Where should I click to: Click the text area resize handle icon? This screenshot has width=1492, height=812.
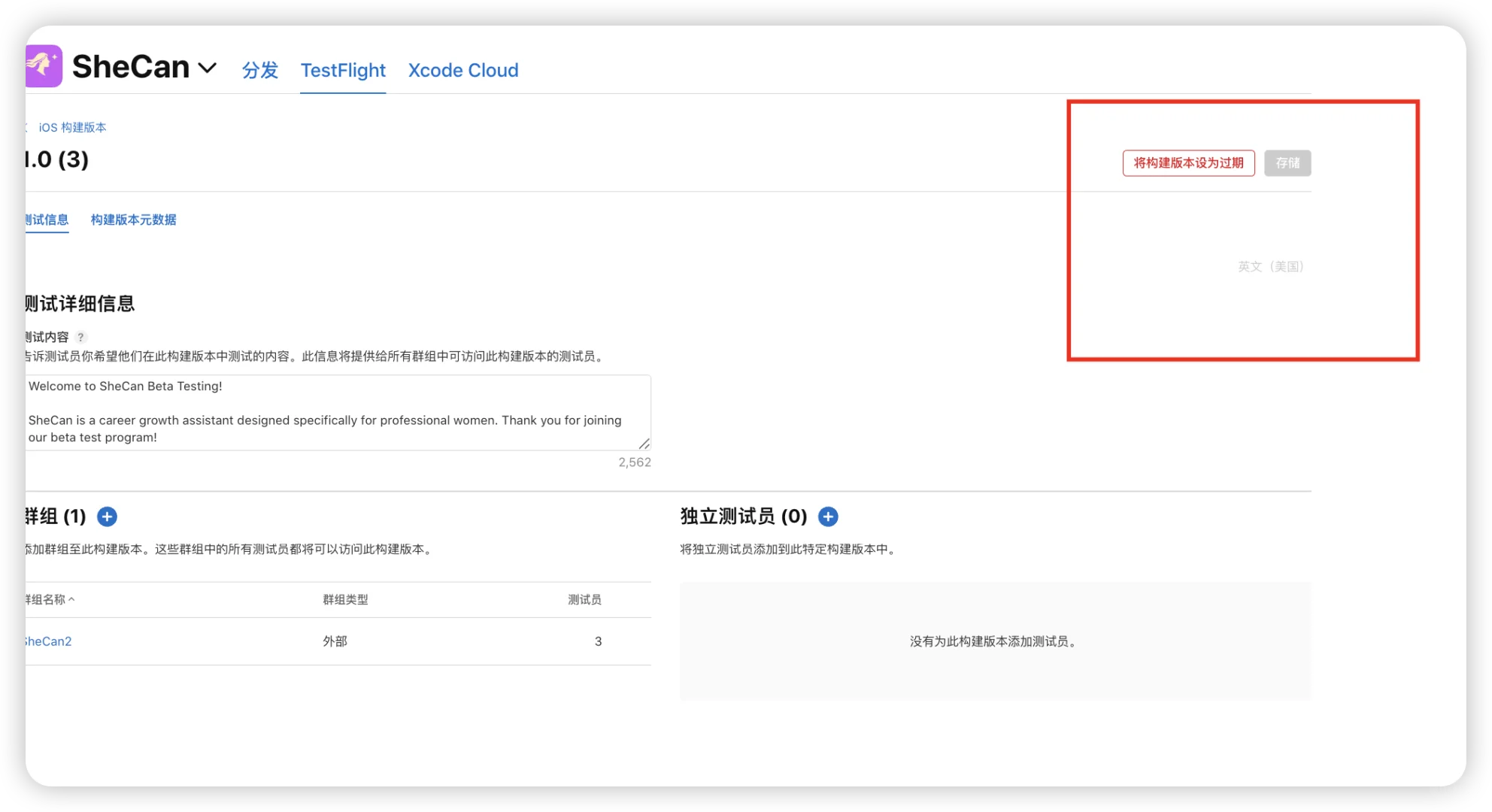644,443
